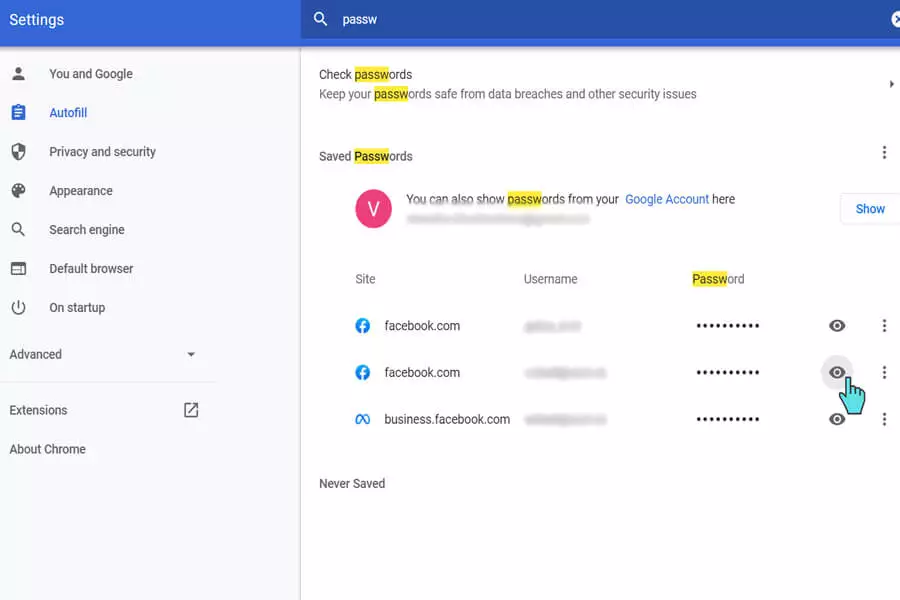
Task: Click the palette icon for Appearance
Action: [x=18, y=191]
